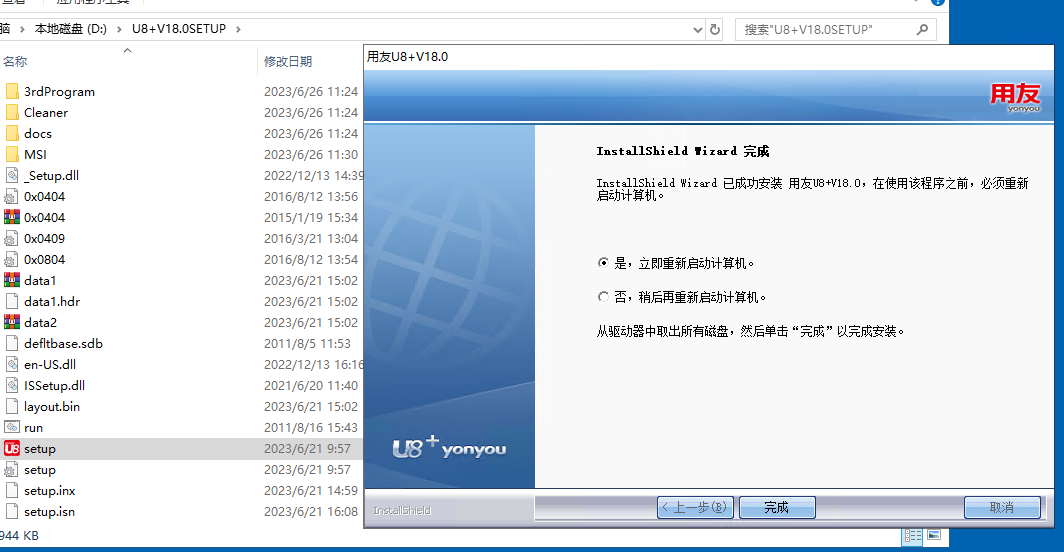Refresh the Explorer address bar

(715, 29)
